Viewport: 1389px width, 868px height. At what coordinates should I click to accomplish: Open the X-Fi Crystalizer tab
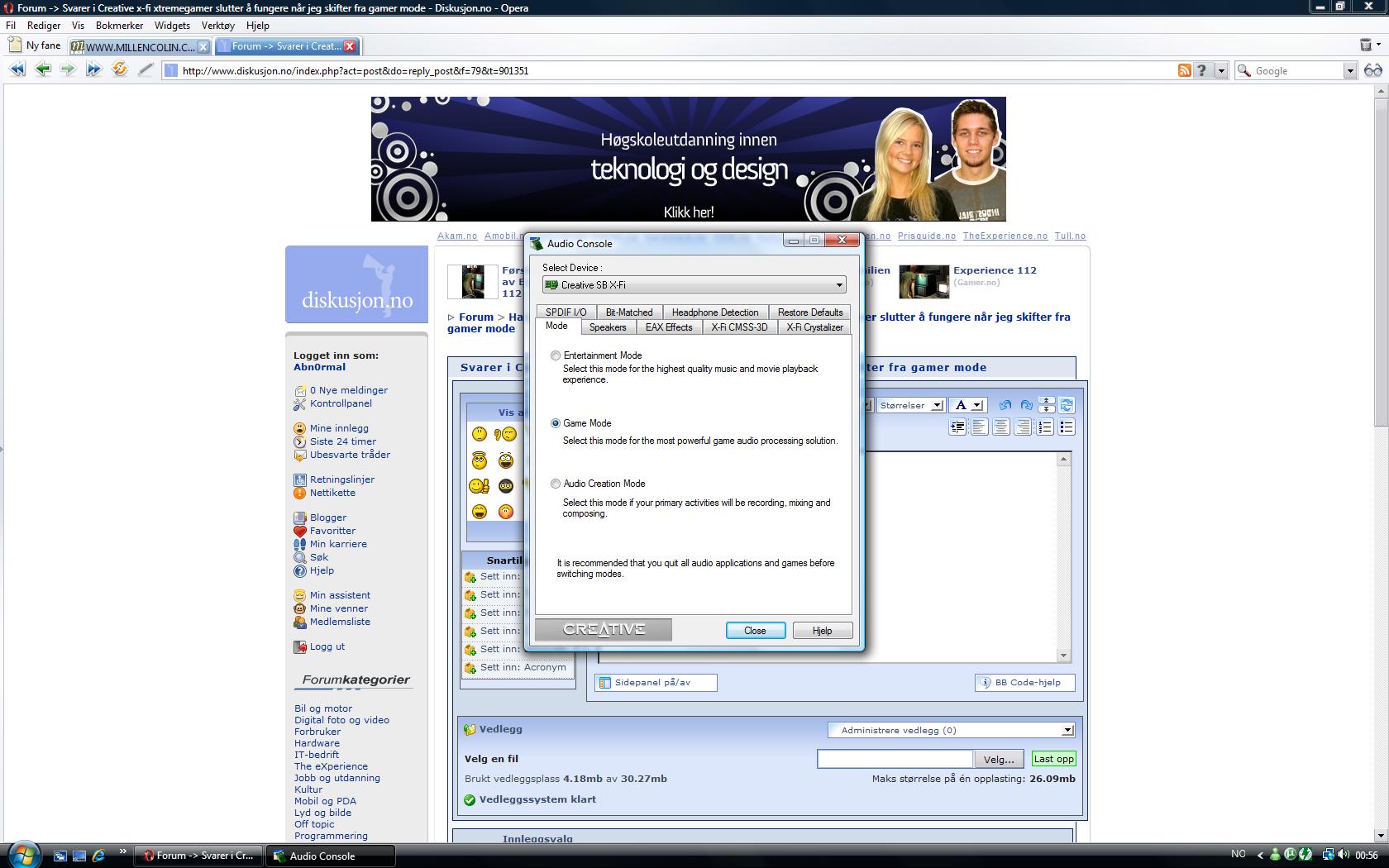pyautogui.click(x=814, y=327)
